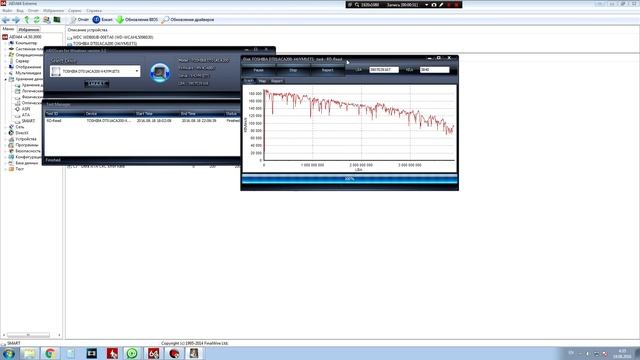Switch to the Graph tab in RD-Read window
The image size is (640, 360).
pos(249,81)
